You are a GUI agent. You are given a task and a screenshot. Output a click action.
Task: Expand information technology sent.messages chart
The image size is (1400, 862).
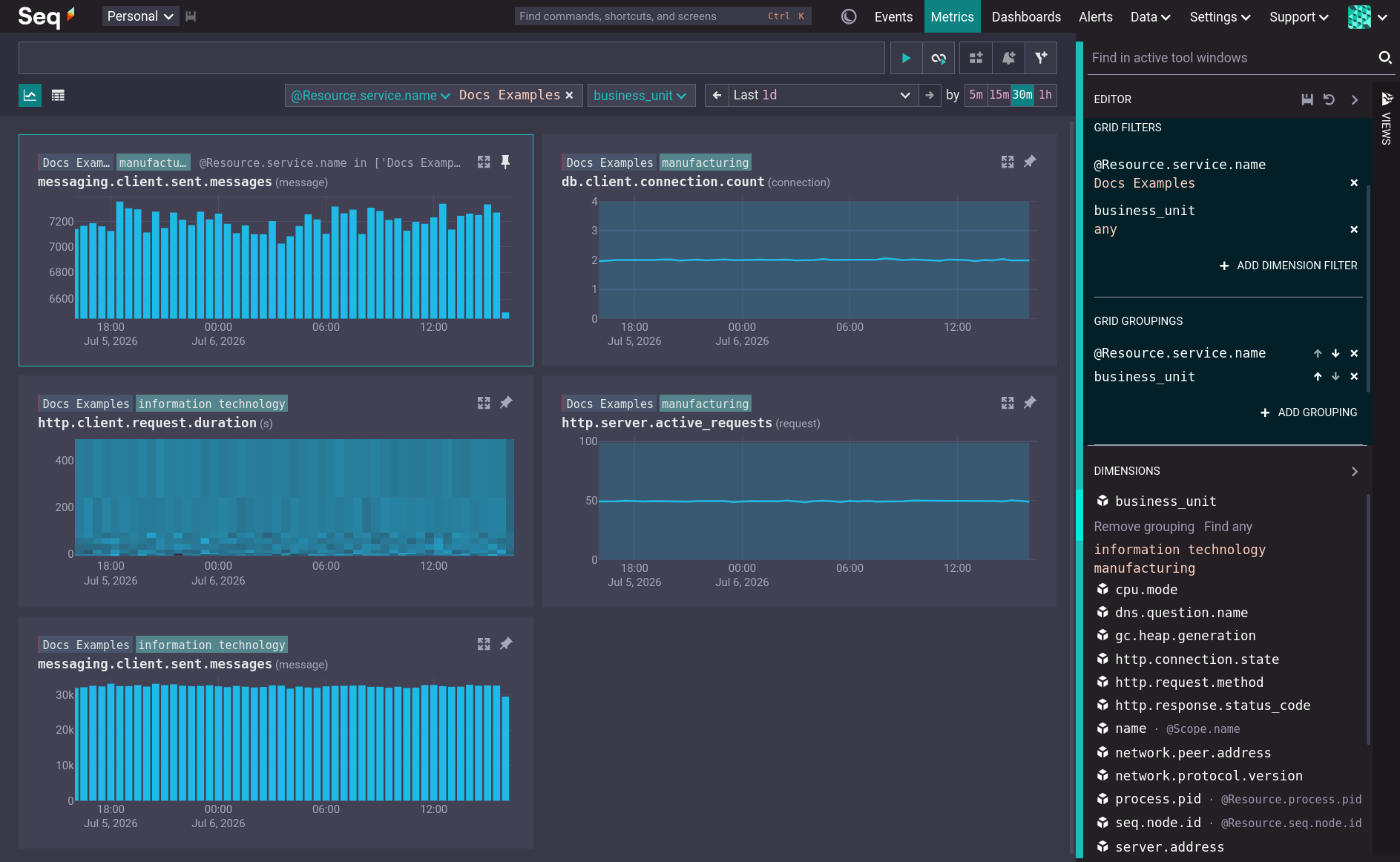(x=484, y=644)
